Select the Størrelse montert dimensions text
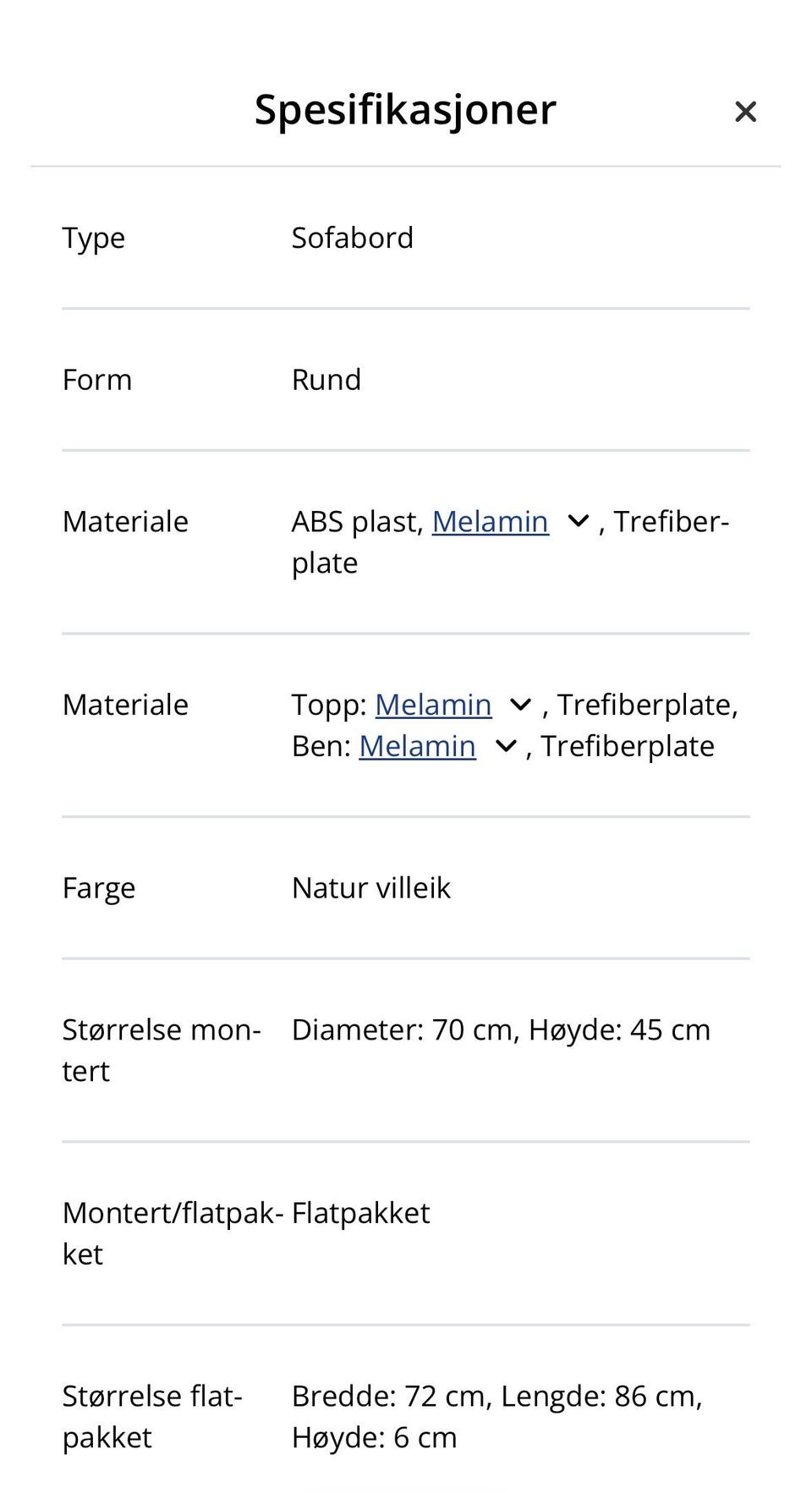Image resolution: width=812 pixels, height=1493 pixels. (x=501, y=1029)
